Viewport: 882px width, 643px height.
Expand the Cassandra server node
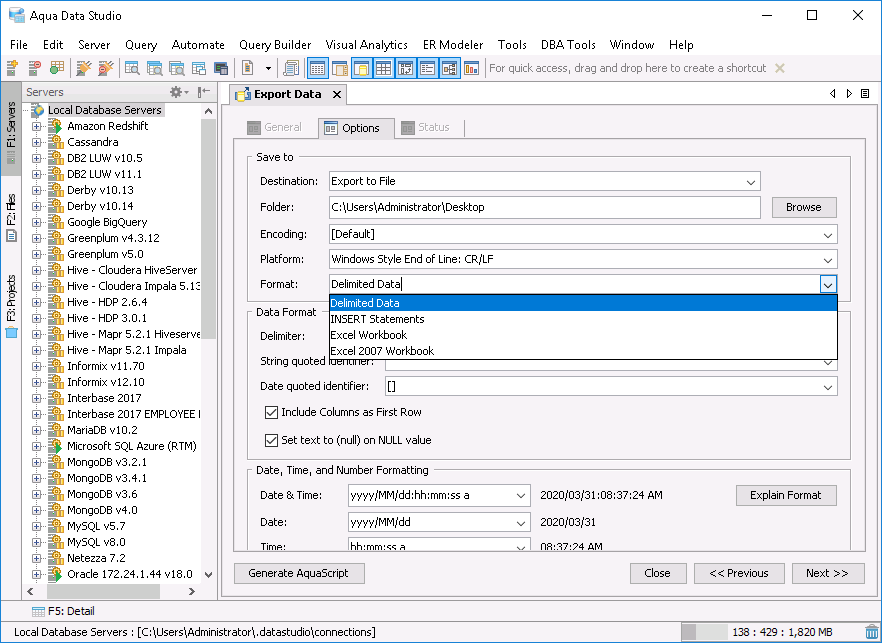pos(37,142)
